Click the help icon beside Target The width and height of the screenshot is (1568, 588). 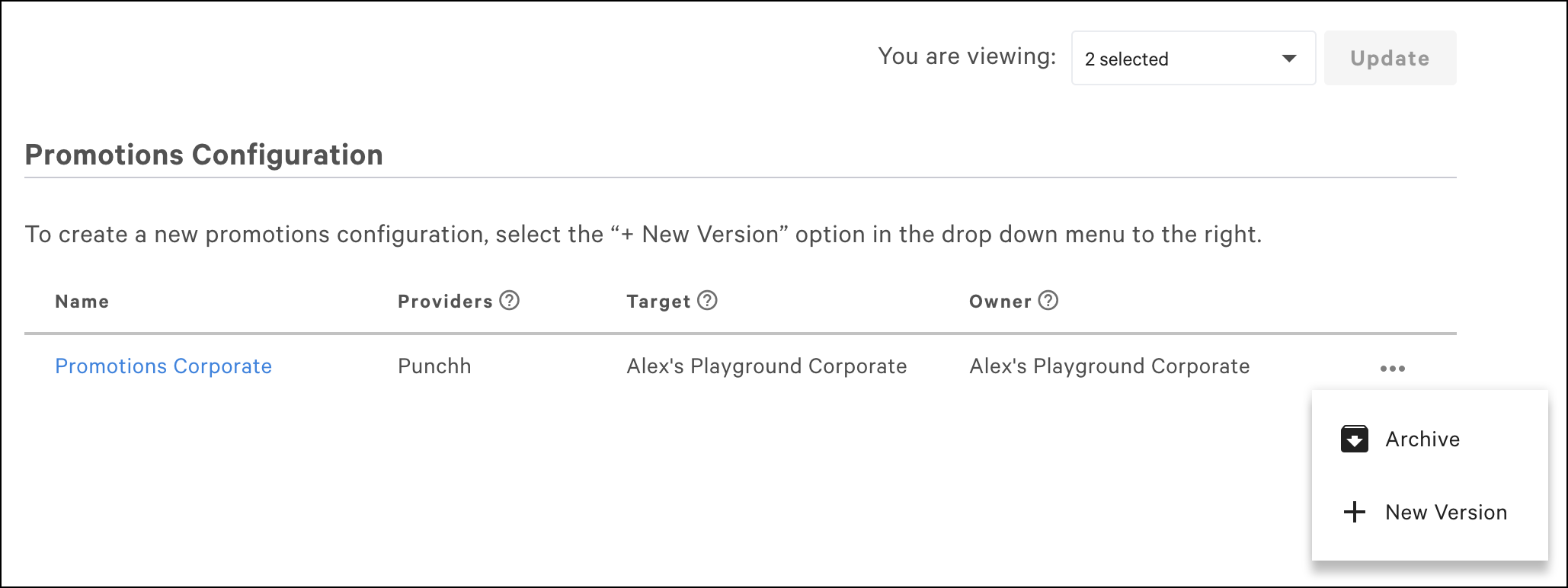point(708,301)
